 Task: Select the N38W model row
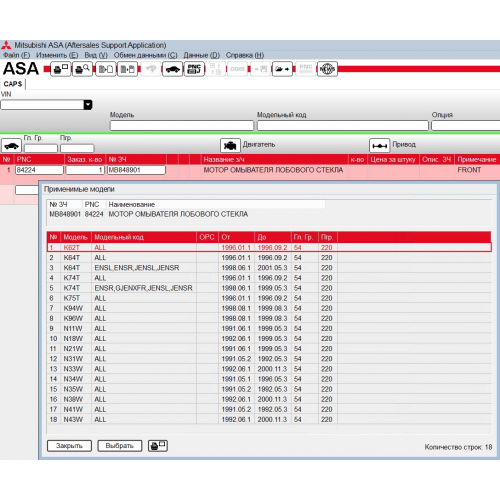tap(269, 399)
